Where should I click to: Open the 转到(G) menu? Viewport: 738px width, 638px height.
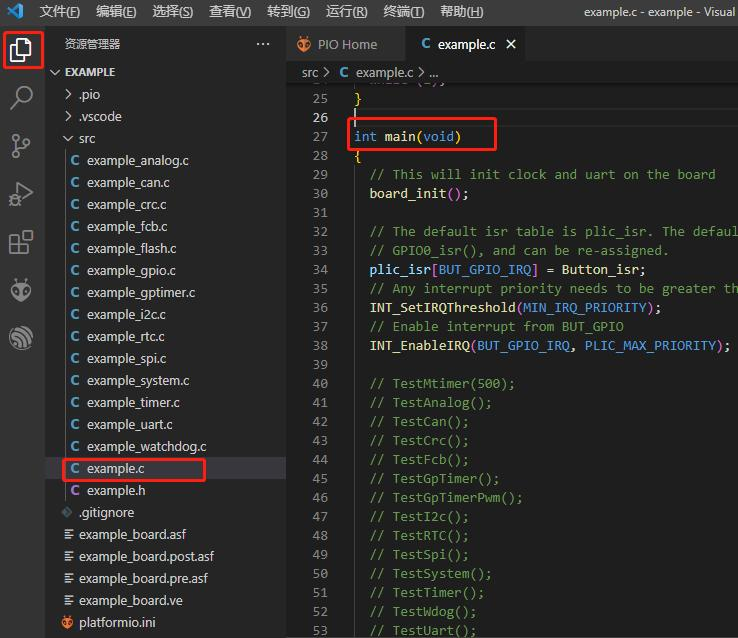pyautogui.click(x=288, y=11)
